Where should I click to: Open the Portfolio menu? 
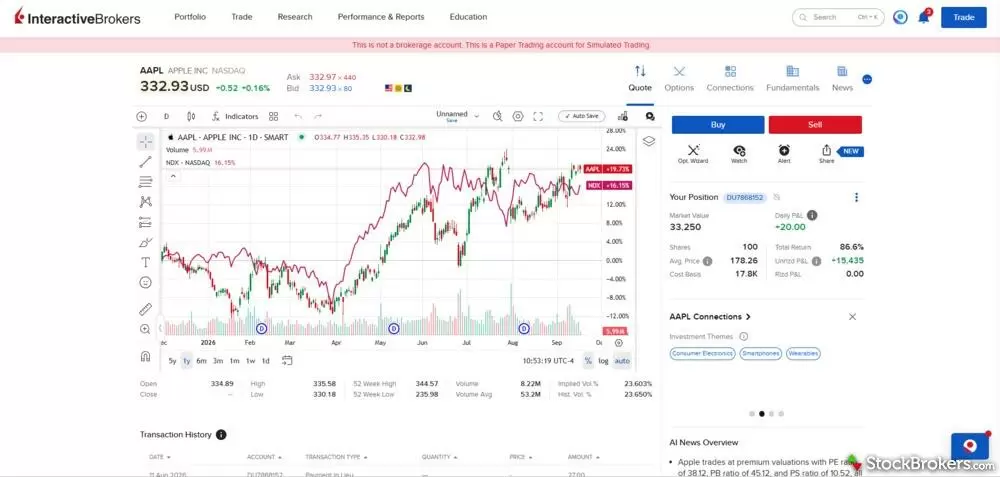coord(190,17)
